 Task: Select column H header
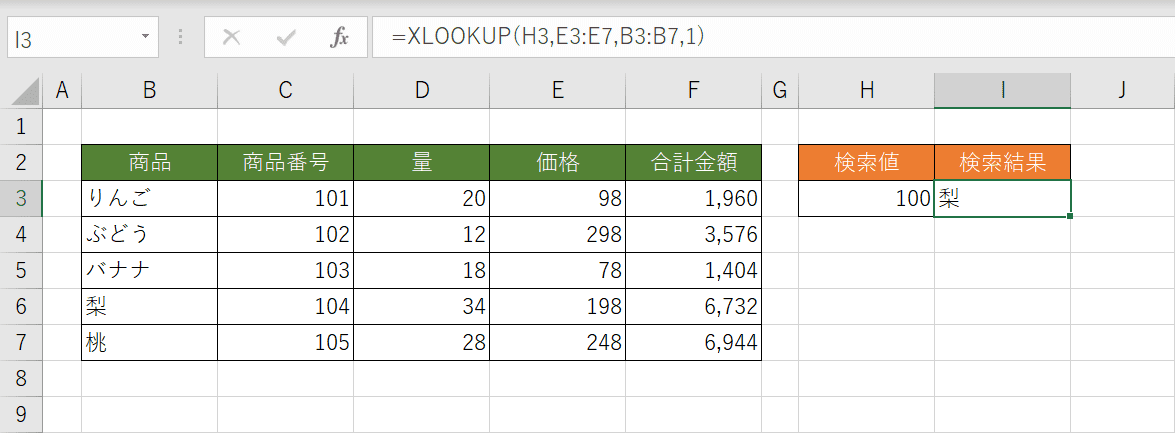[867, 91]
